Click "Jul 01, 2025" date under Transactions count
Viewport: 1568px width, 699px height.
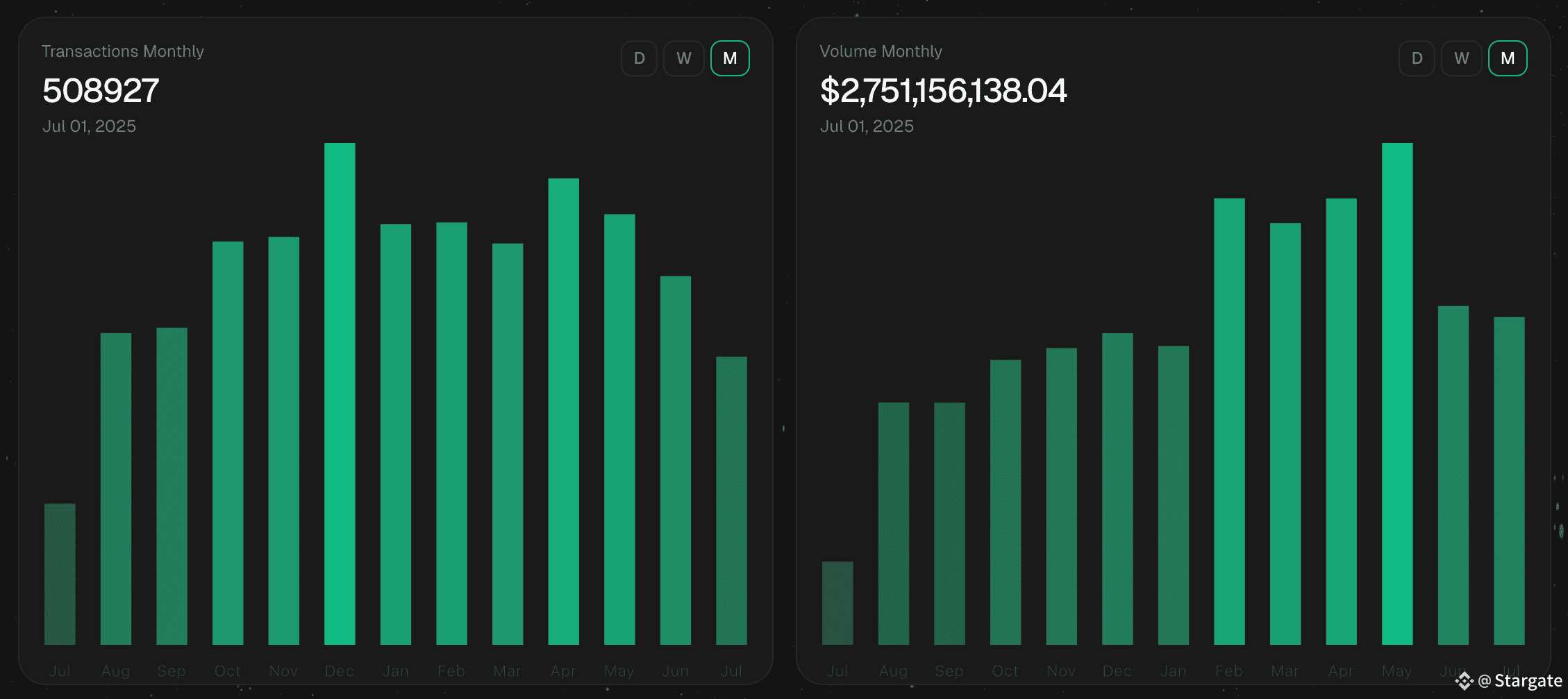90,126
